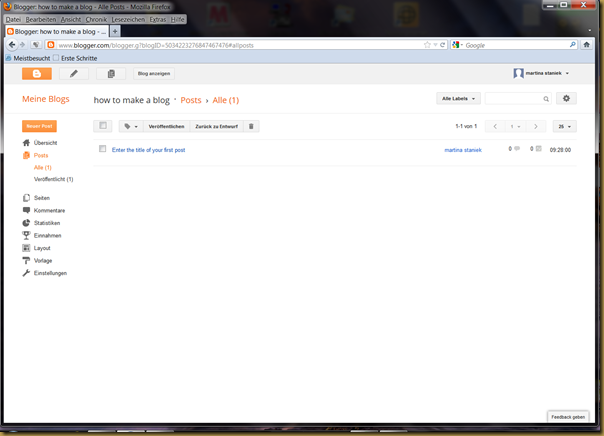
Task: Open Seiten in the sidebar
Action: [x=42, y=198]
